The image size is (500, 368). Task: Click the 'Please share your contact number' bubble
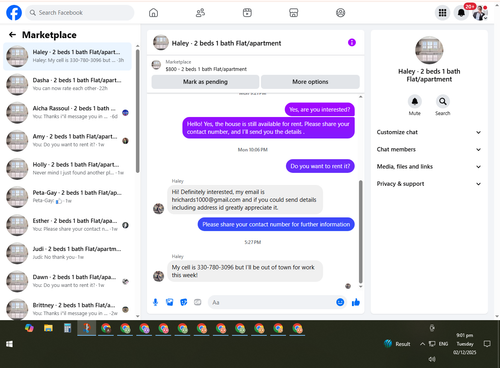point(276,224)
